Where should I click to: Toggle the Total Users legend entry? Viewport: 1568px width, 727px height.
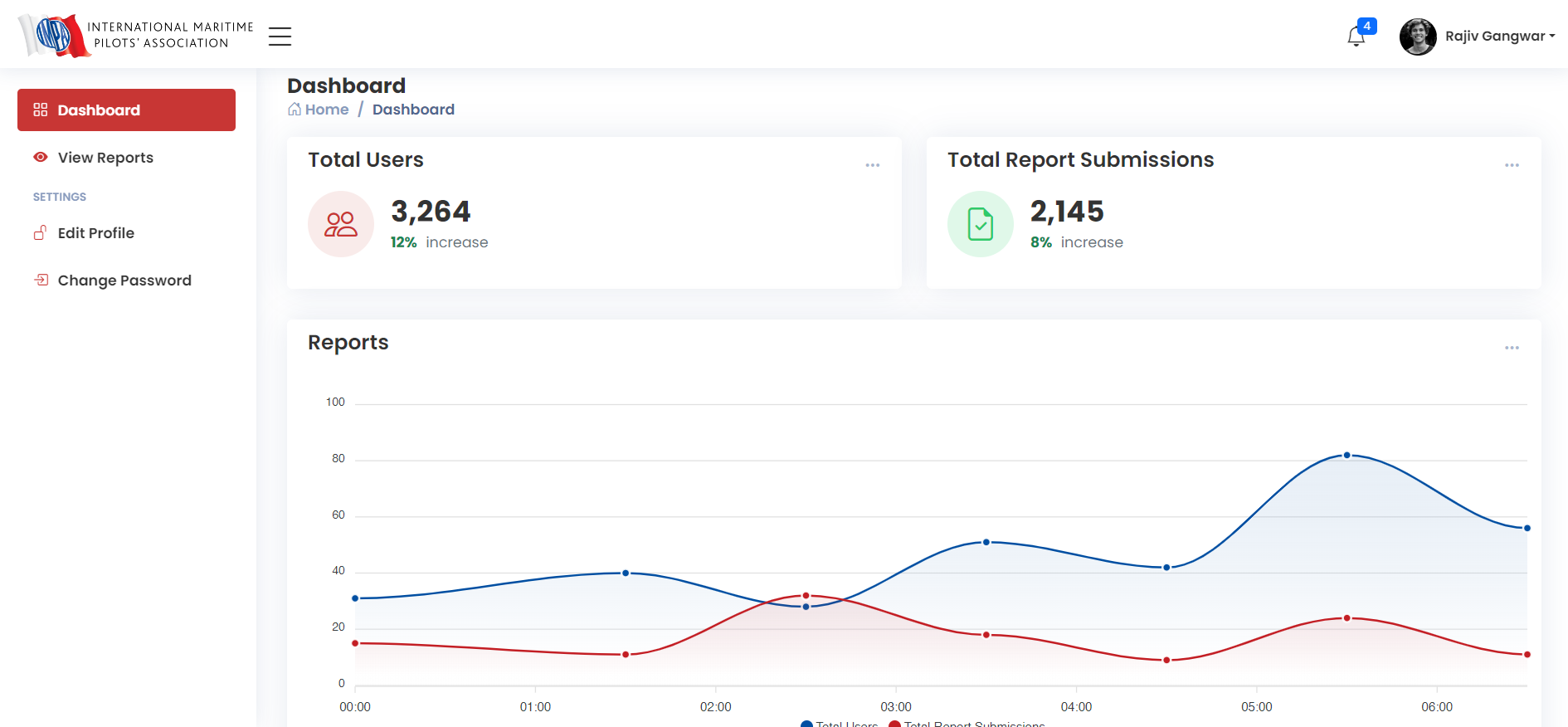click(x=839, y=724)
